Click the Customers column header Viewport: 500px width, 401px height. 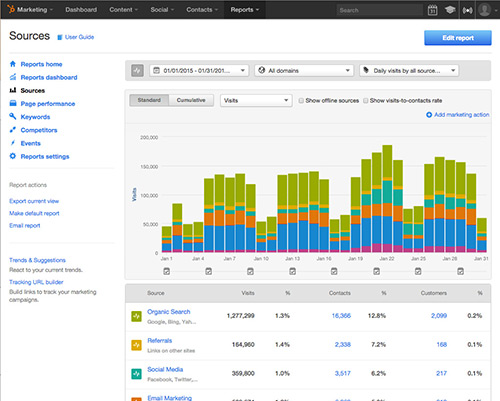434,293
